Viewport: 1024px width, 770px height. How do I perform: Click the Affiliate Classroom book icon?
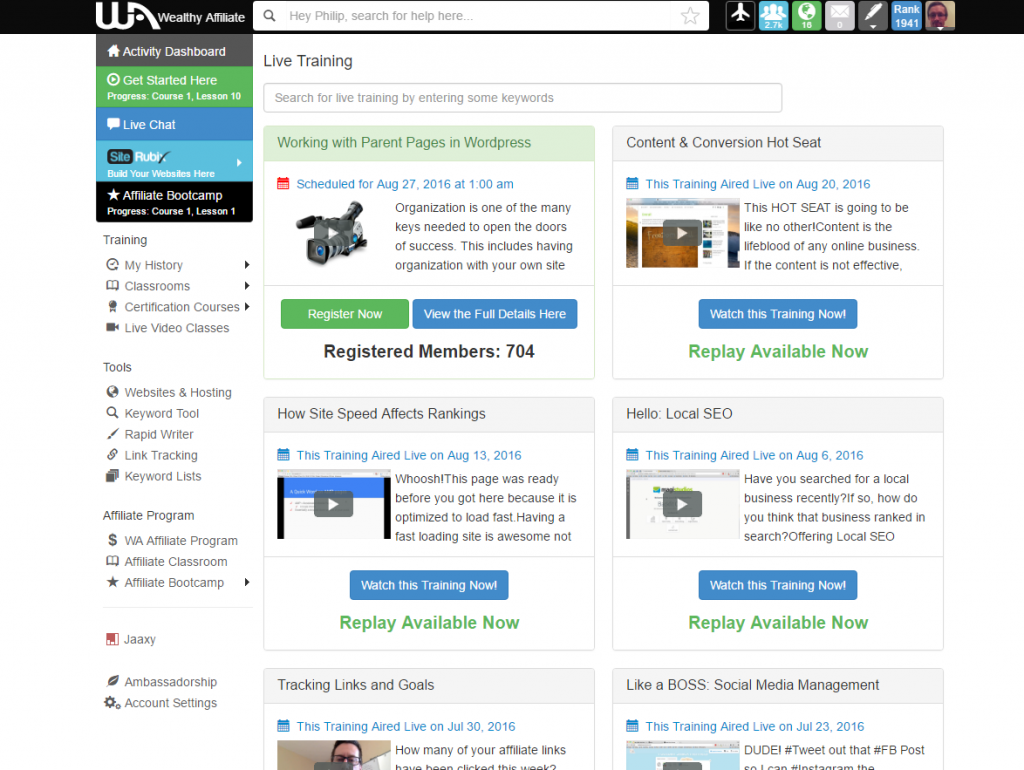coord(112,561)
